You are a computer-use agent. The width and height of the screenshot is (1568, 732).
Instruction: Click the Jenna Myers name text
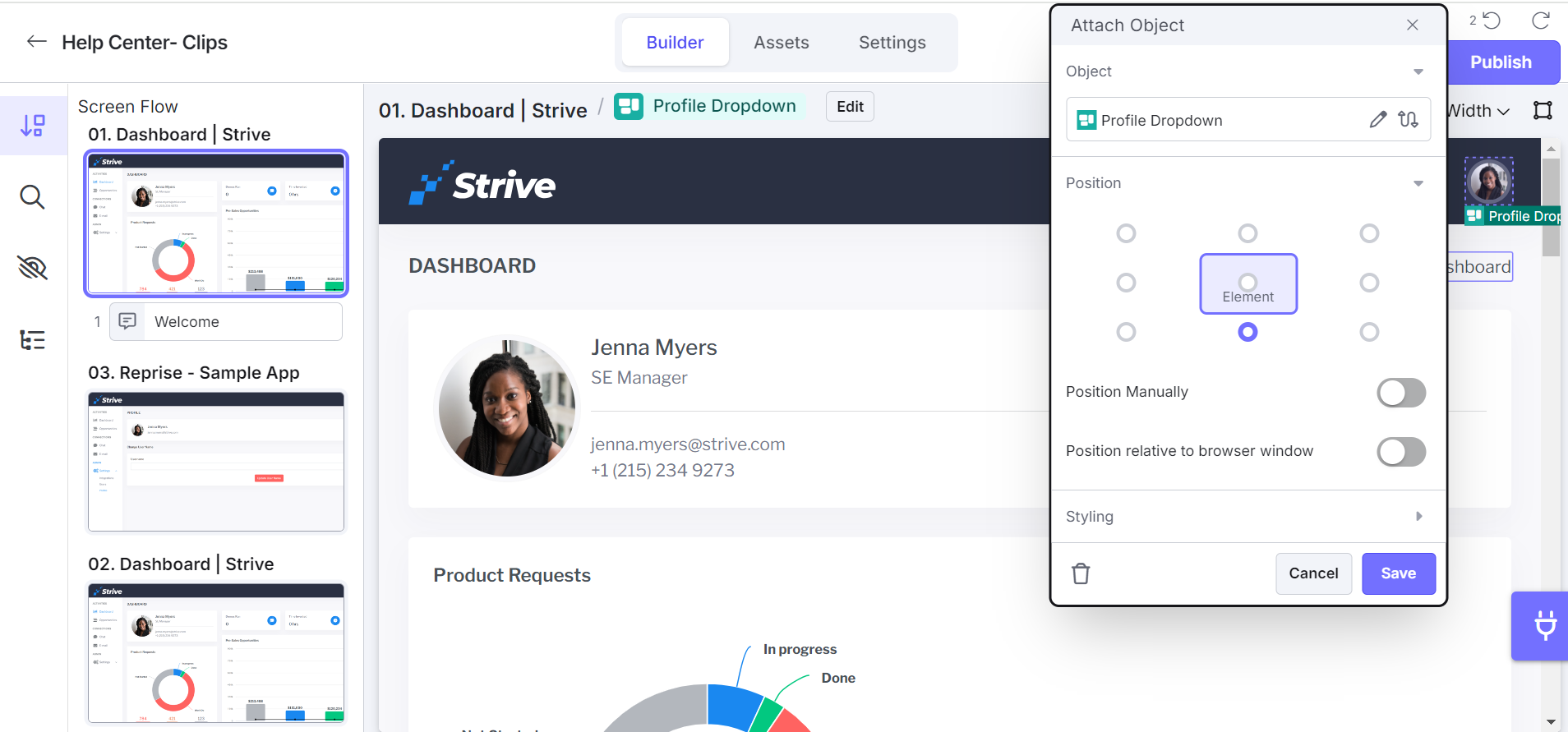pos(653,348)
